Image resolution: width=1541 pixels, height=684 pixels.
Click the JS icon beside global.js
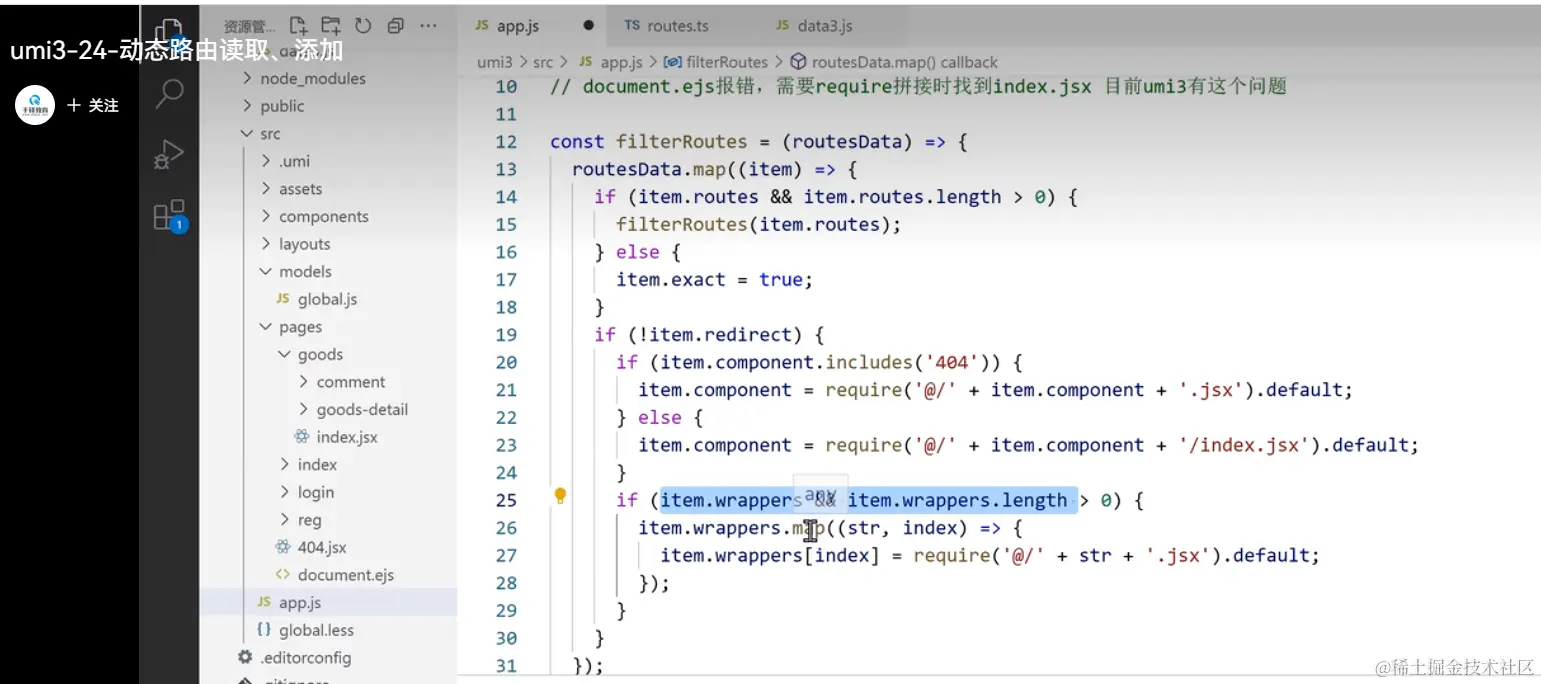pyautogui.click(x=282, y=299)
